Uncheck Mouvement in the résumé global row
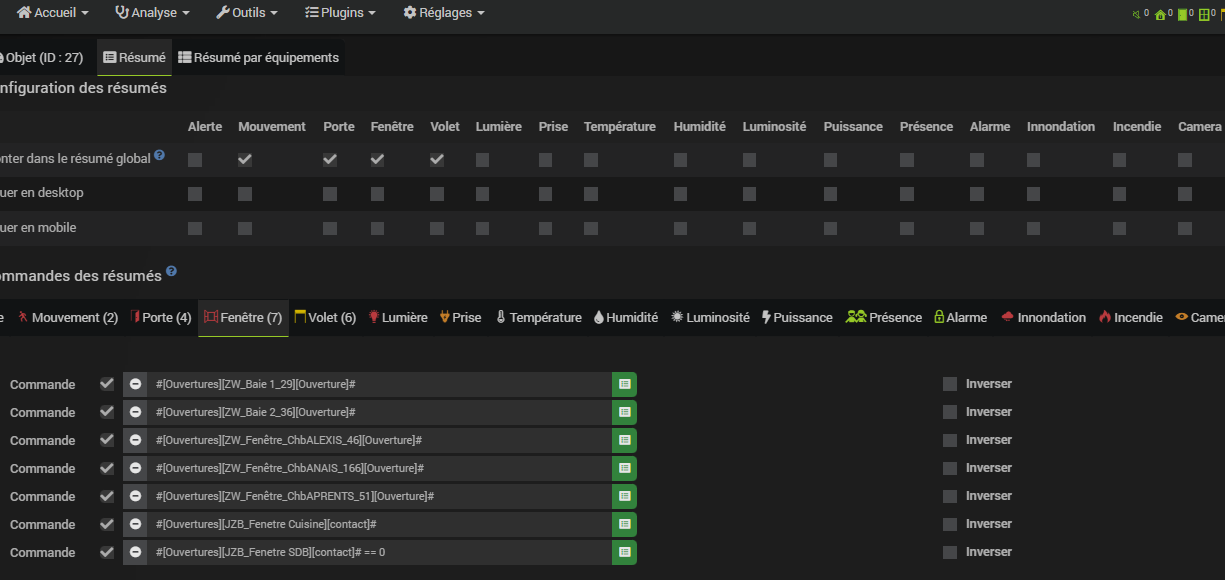The image size is (1225, 580). [245, 160]
